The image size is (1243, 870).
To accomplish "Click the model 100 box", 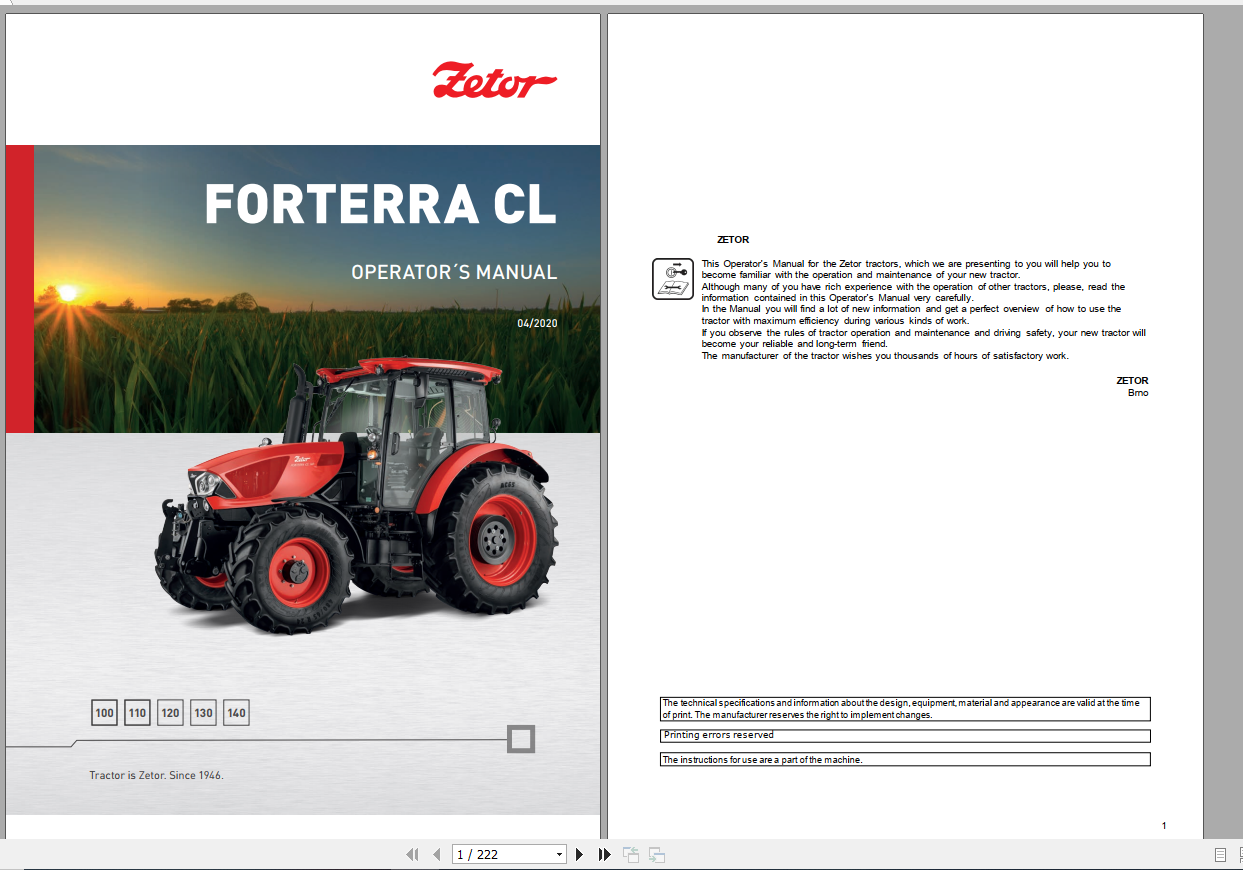I will pos(104,713).
